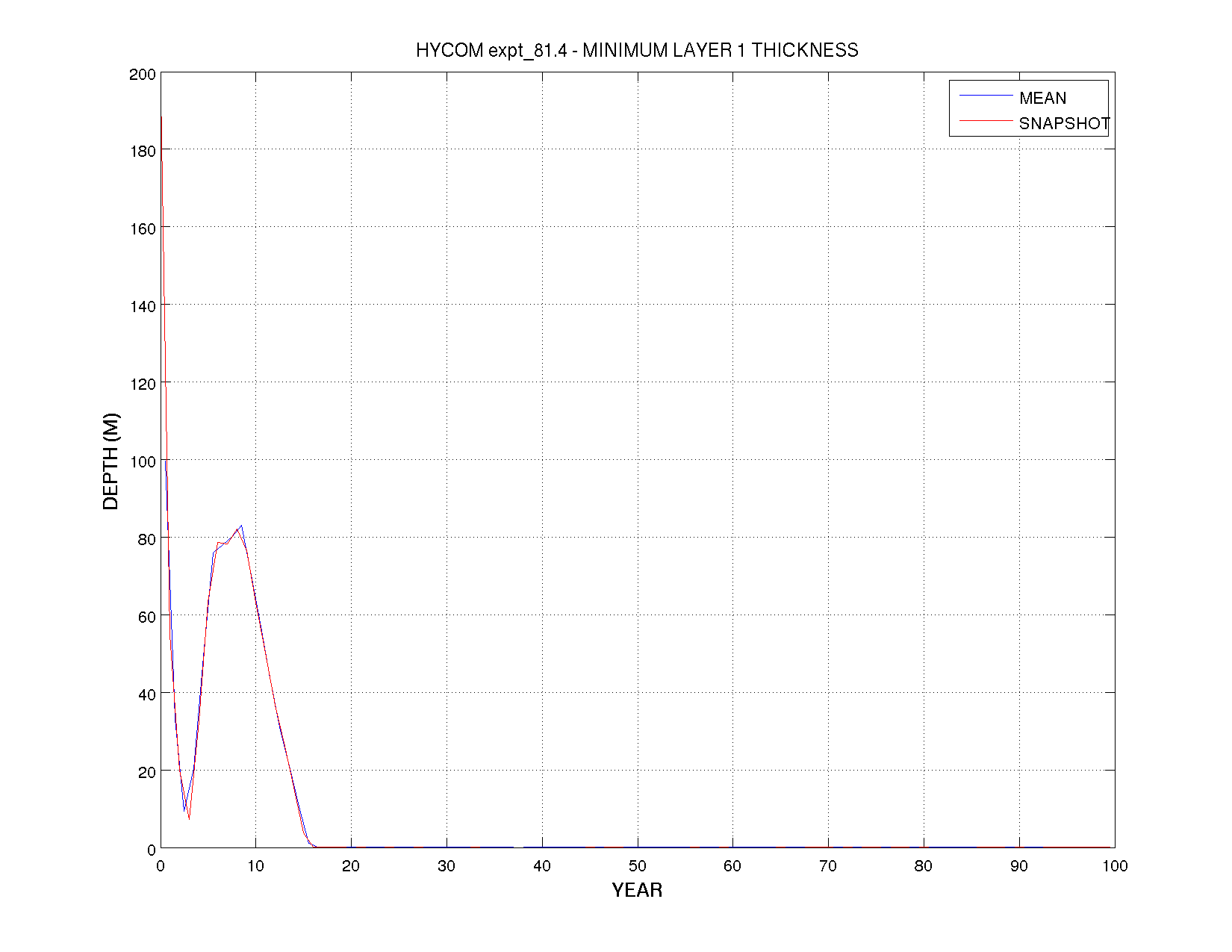Click the 70 tick on the year axis

tap(827, 866)
